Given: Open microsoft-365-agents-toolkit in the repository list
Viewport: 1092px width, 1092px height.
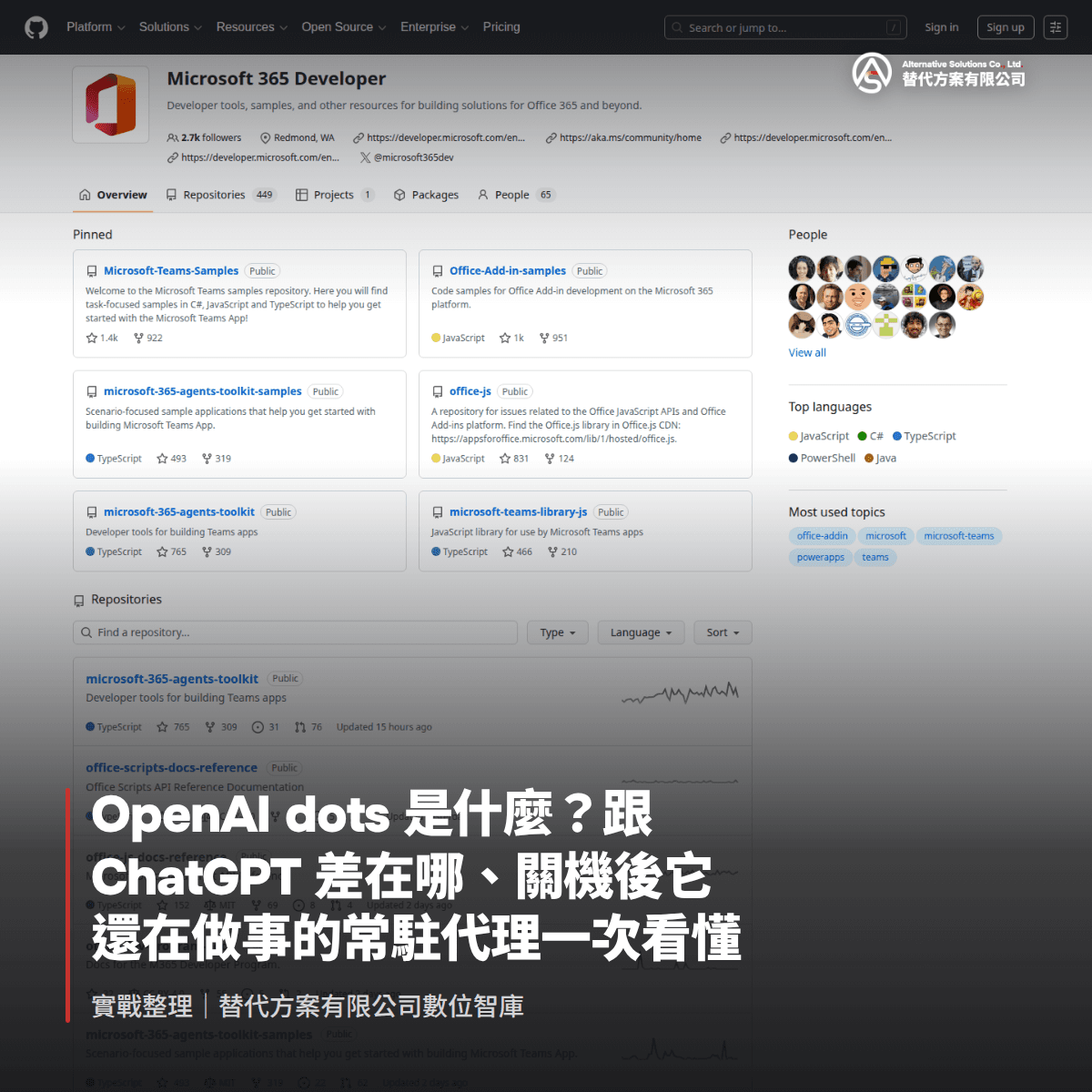Looking at the screenshot, I should 172,679.
